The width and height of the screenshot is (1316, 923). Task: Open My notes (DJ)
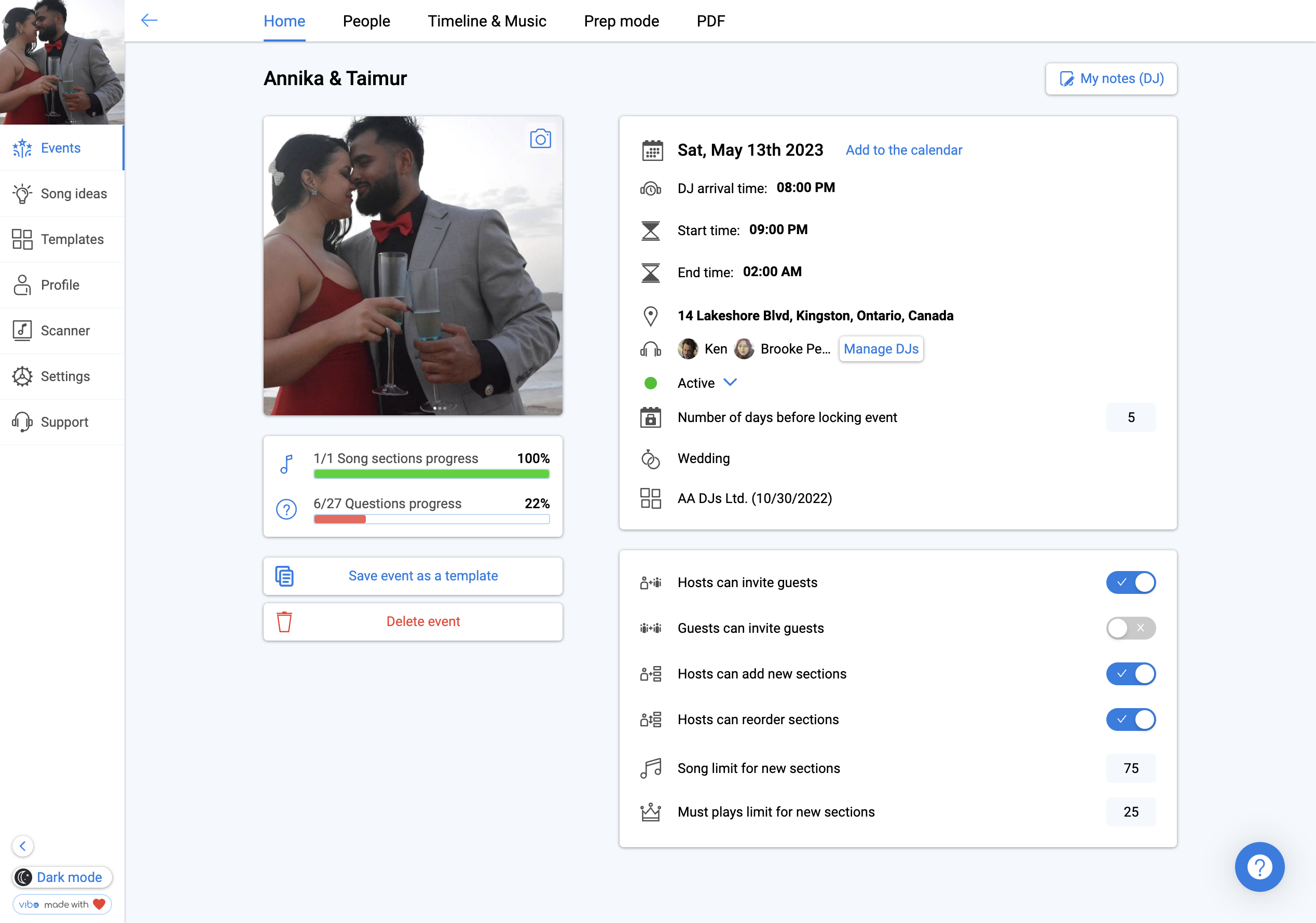(1111, 78)
